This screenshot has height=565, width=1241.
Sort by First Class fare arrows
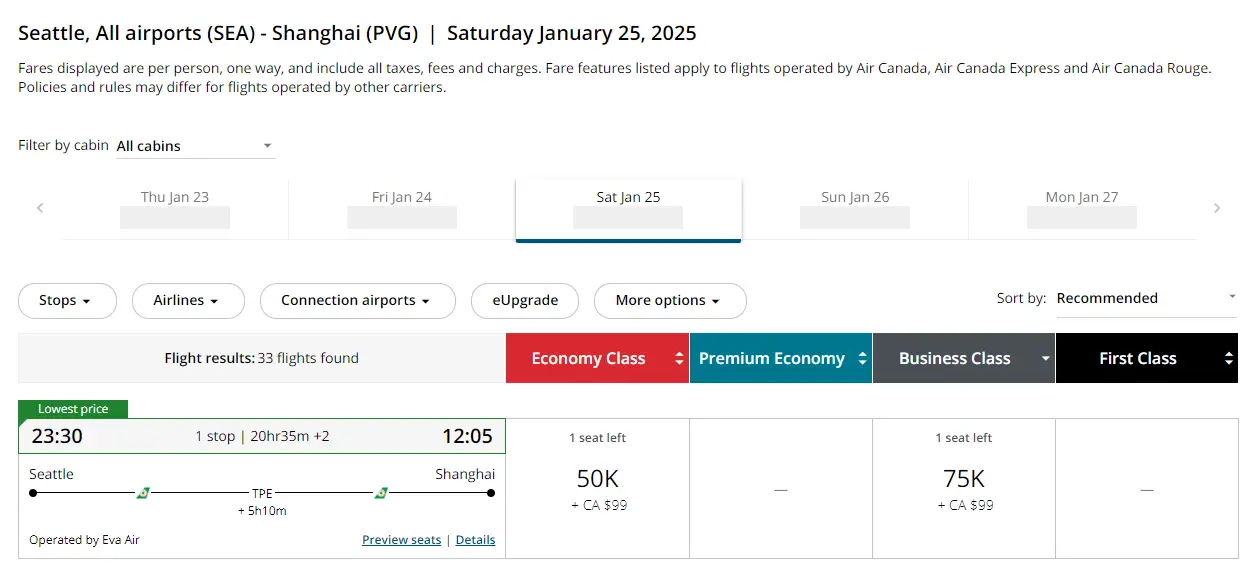pos(1229,359)
